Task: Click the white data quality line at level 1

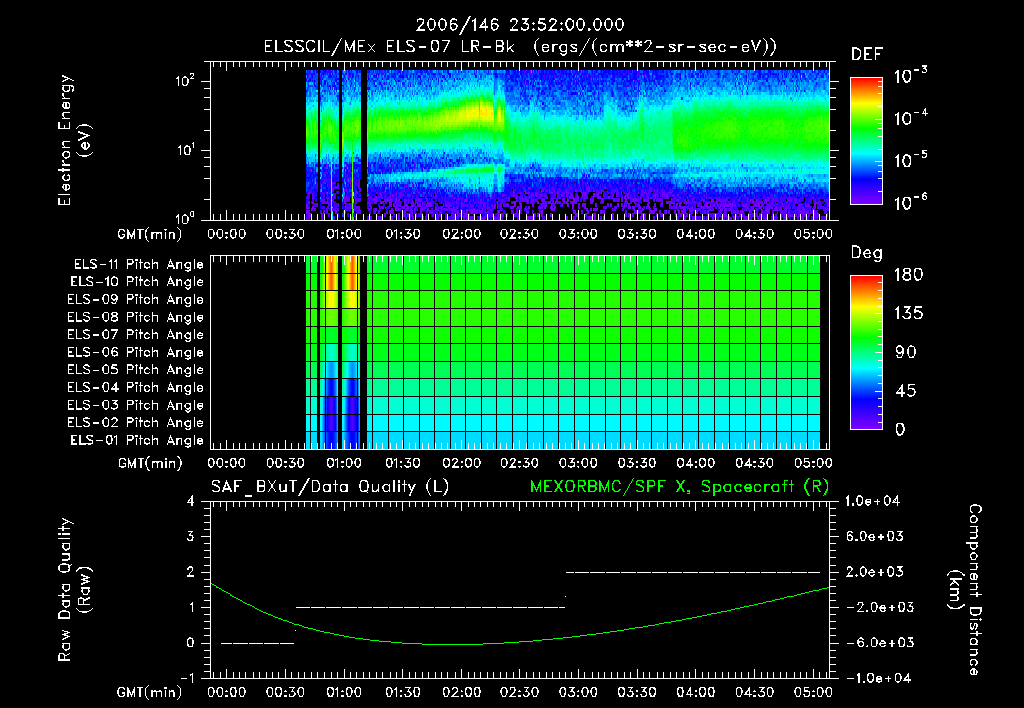Action: coord(430,607)
